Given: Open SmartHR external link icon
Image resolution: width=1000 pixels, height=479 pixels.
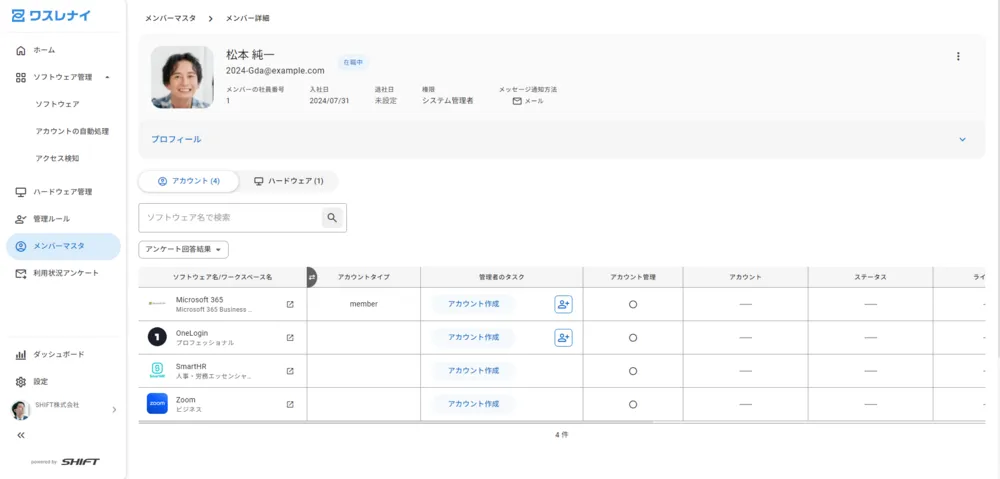Looking at the screenshot, I should [290, 371].
